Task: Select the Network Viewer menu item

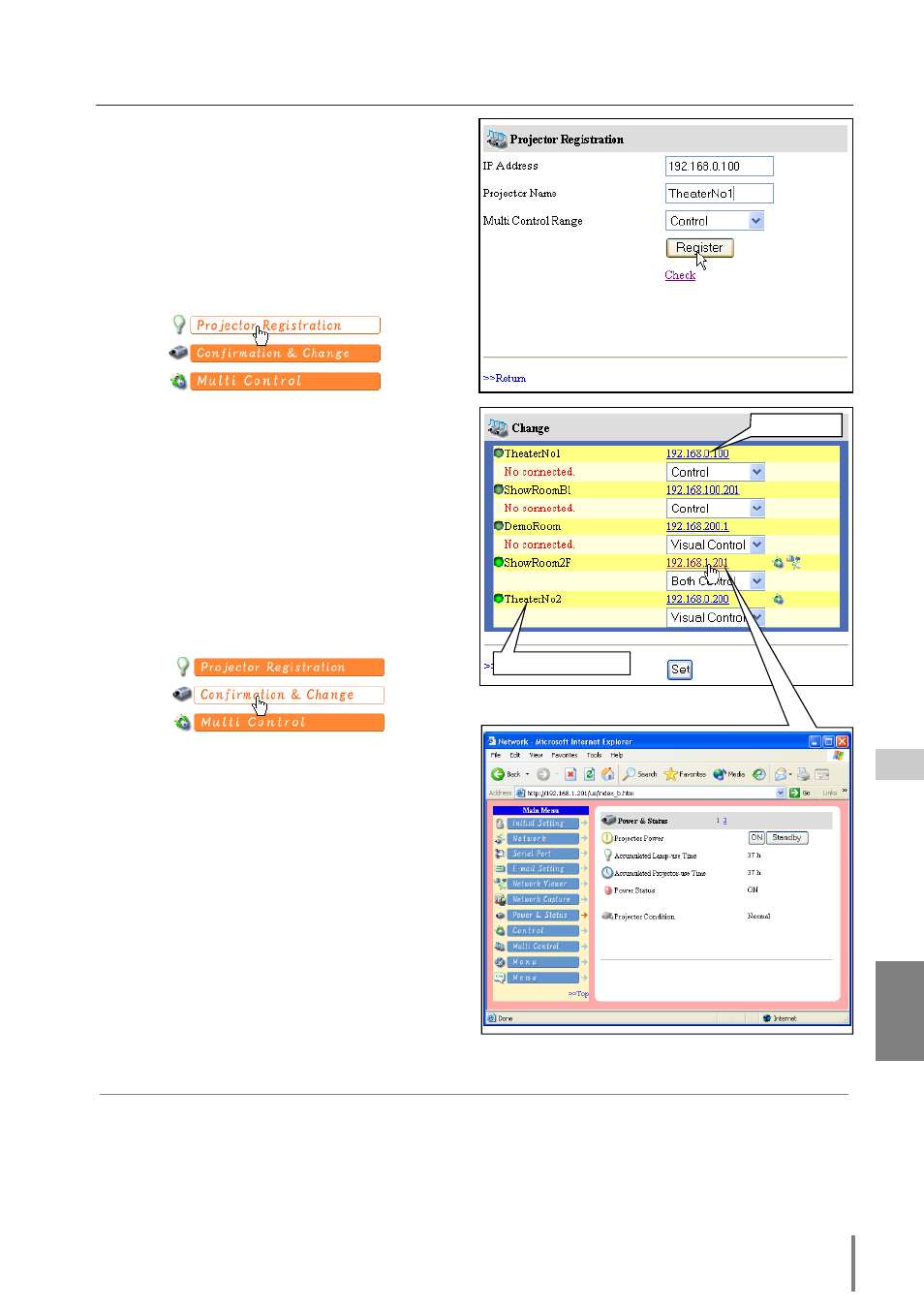Action: [542, 884]
